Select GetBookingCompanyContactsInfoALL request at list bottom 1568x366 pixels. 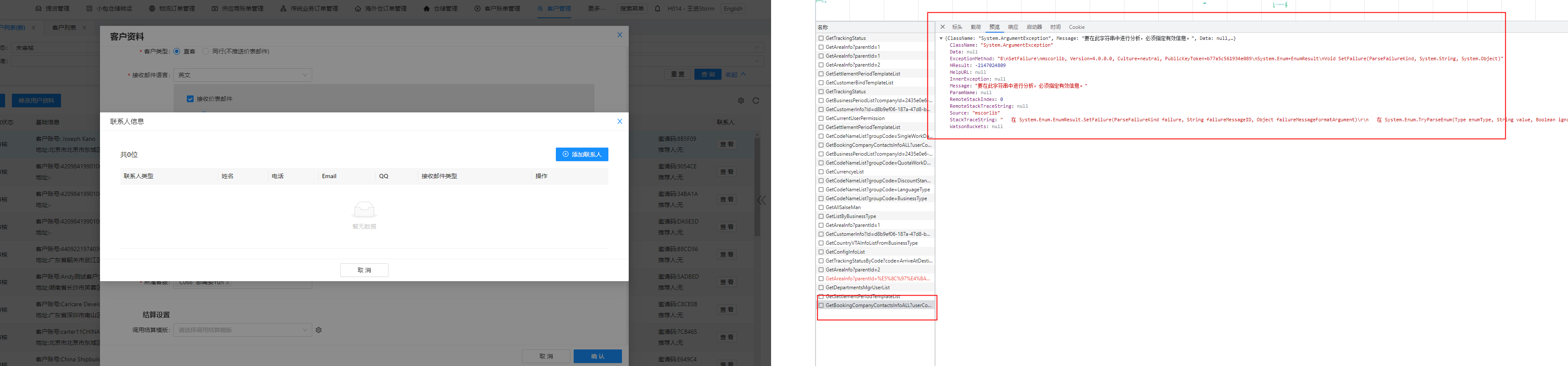coord(878,306)
